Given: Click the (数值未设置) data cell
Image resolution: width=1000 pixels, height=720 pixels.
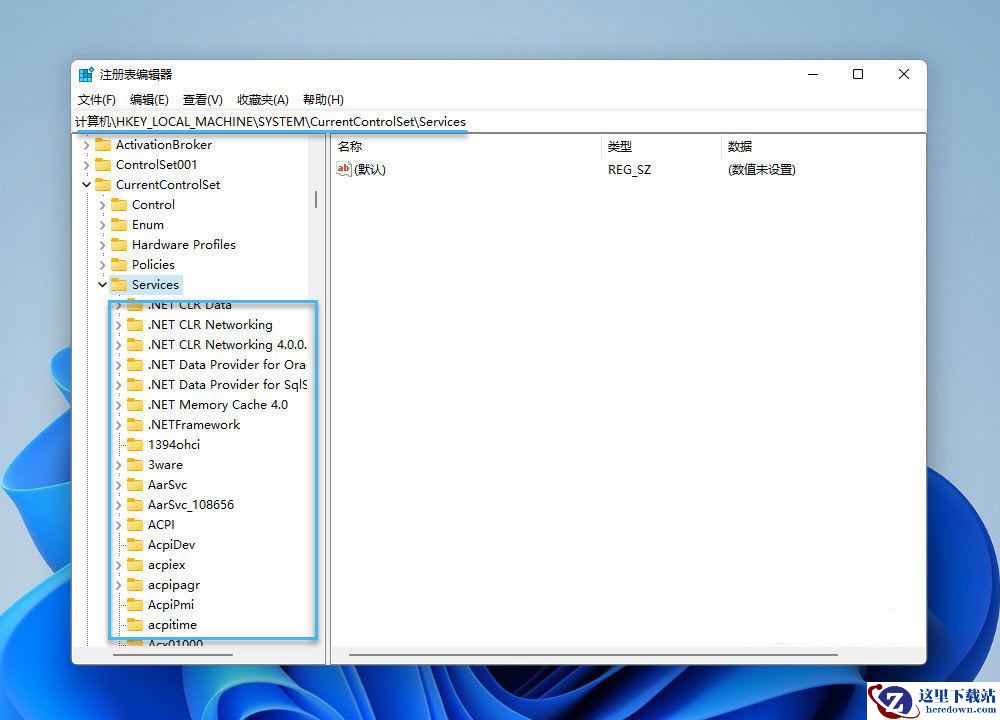Looking at the screenshot, I should [761, 170].
